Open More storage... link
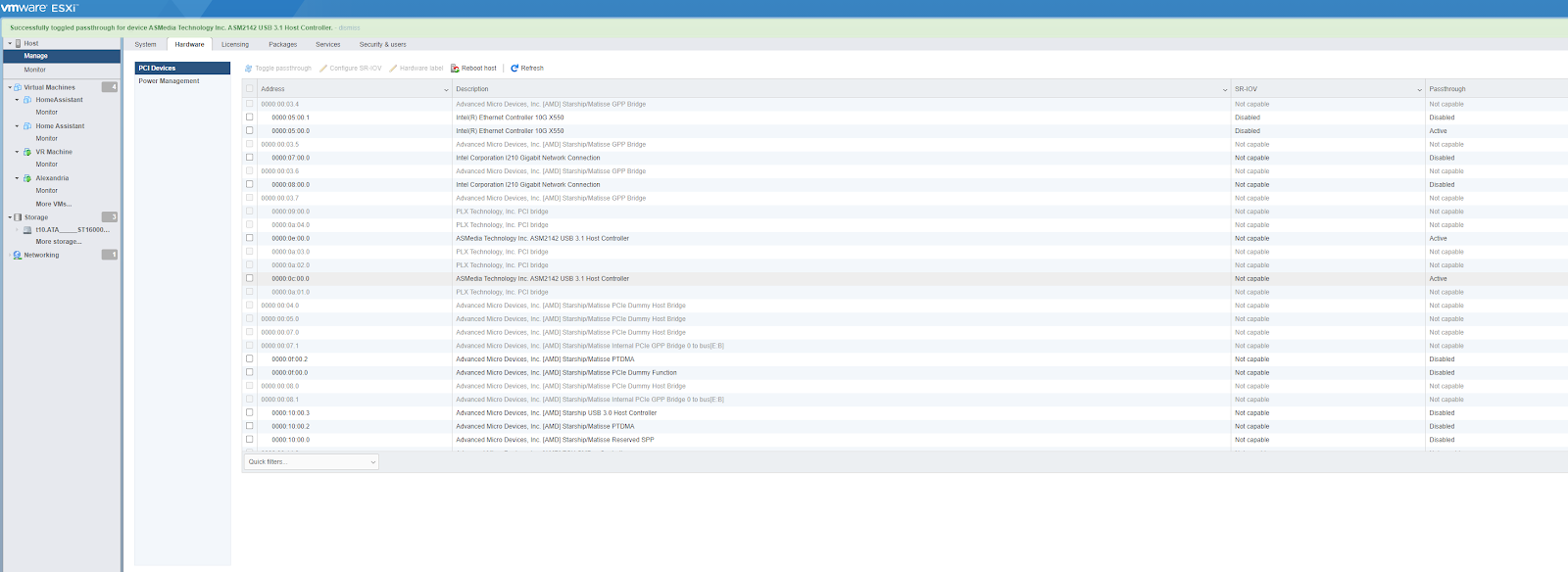The image size is (1568, 572). click(x=59, y=242)
